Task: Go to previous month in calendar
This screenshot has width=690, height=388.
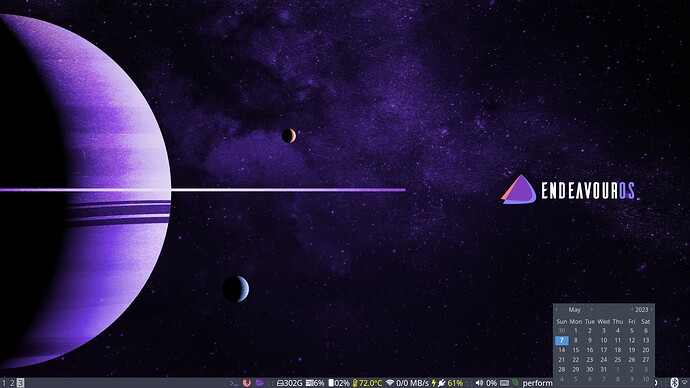Action: (x=557, y=310)
